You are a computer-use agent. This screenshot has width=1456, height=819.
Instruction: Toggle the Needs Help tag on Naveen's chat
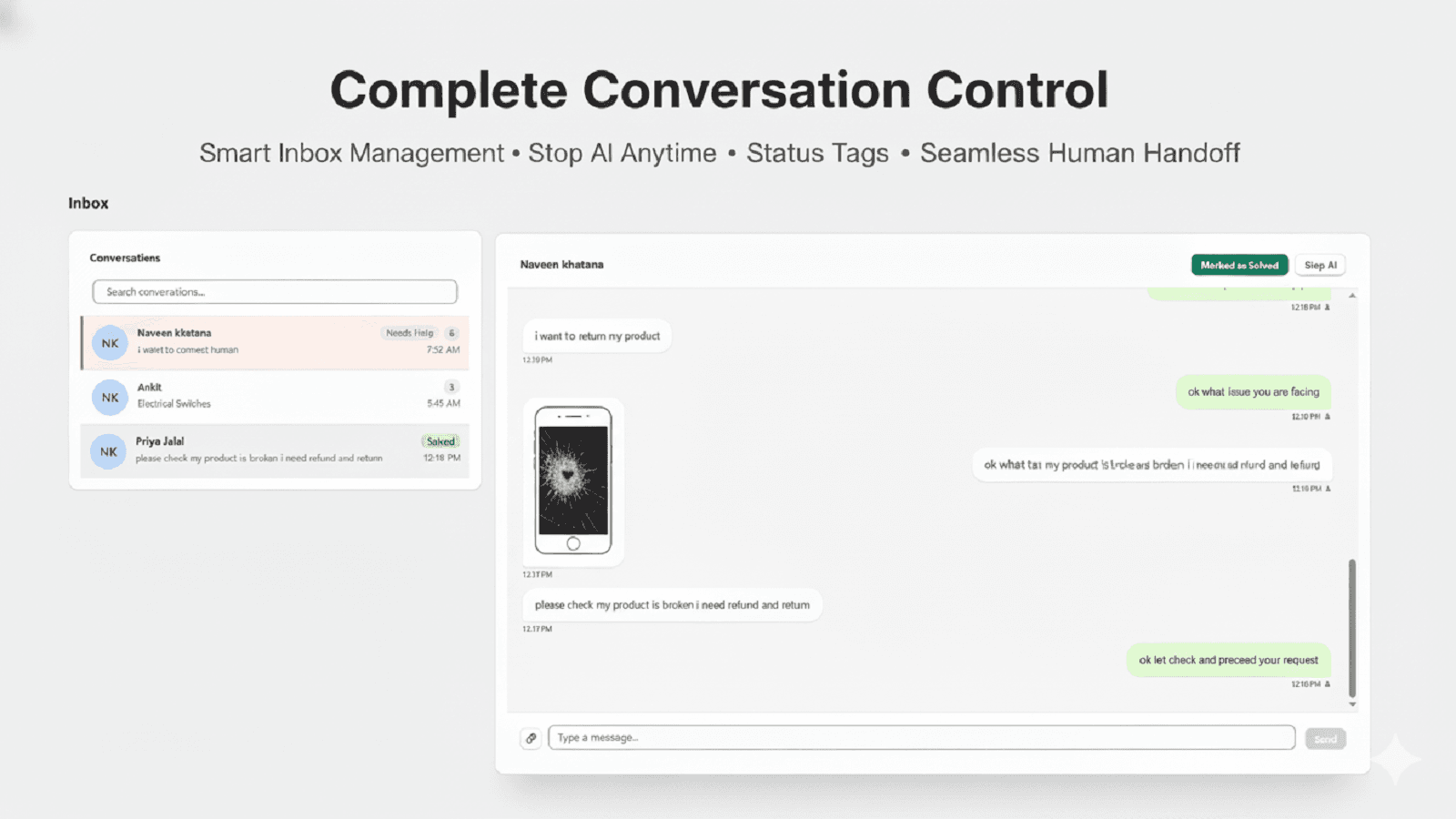[x=411, y=332]
